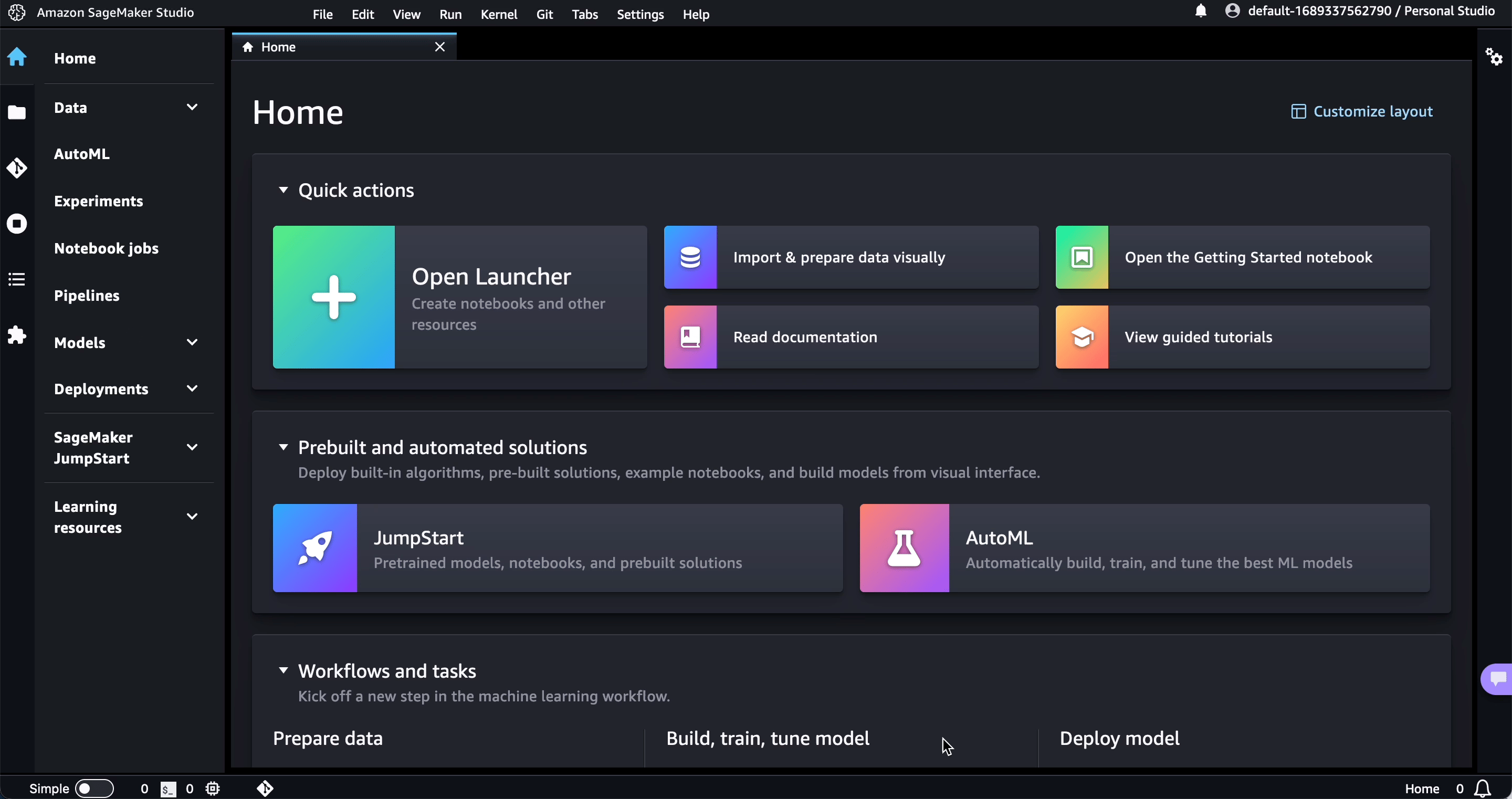Open the Kernel menu

point(498,14)
